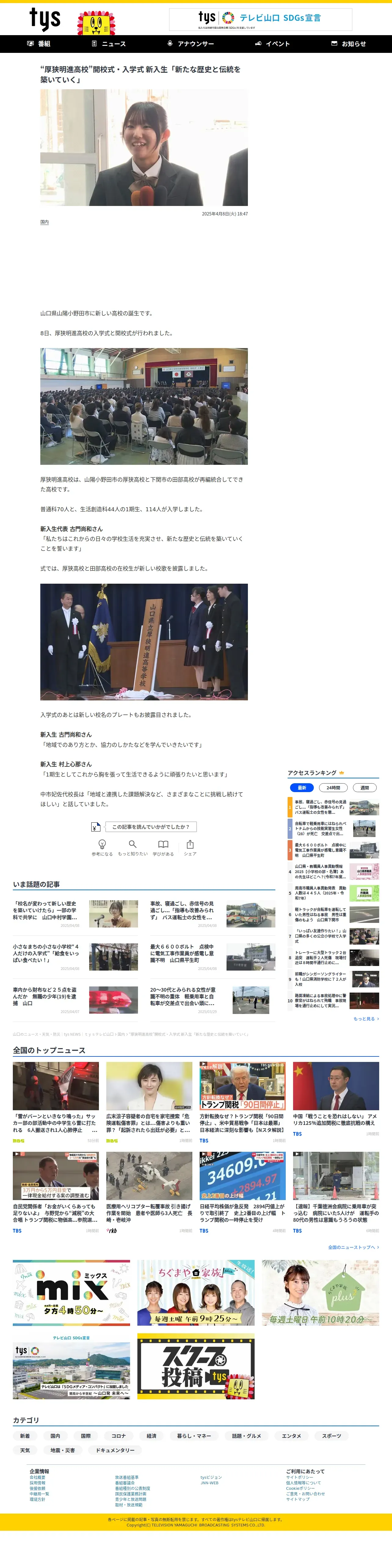The image size is (392, 1568).
Task: Open the アナウンサー menu in the navigation bar
Action: point(191,44)
